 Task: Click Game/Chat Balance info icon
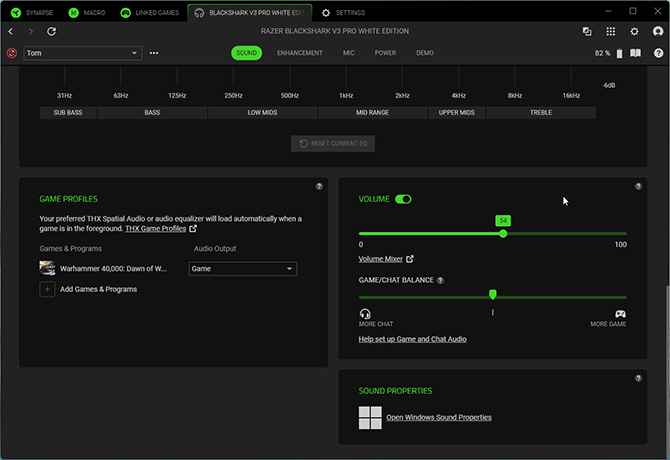point(440,280)
